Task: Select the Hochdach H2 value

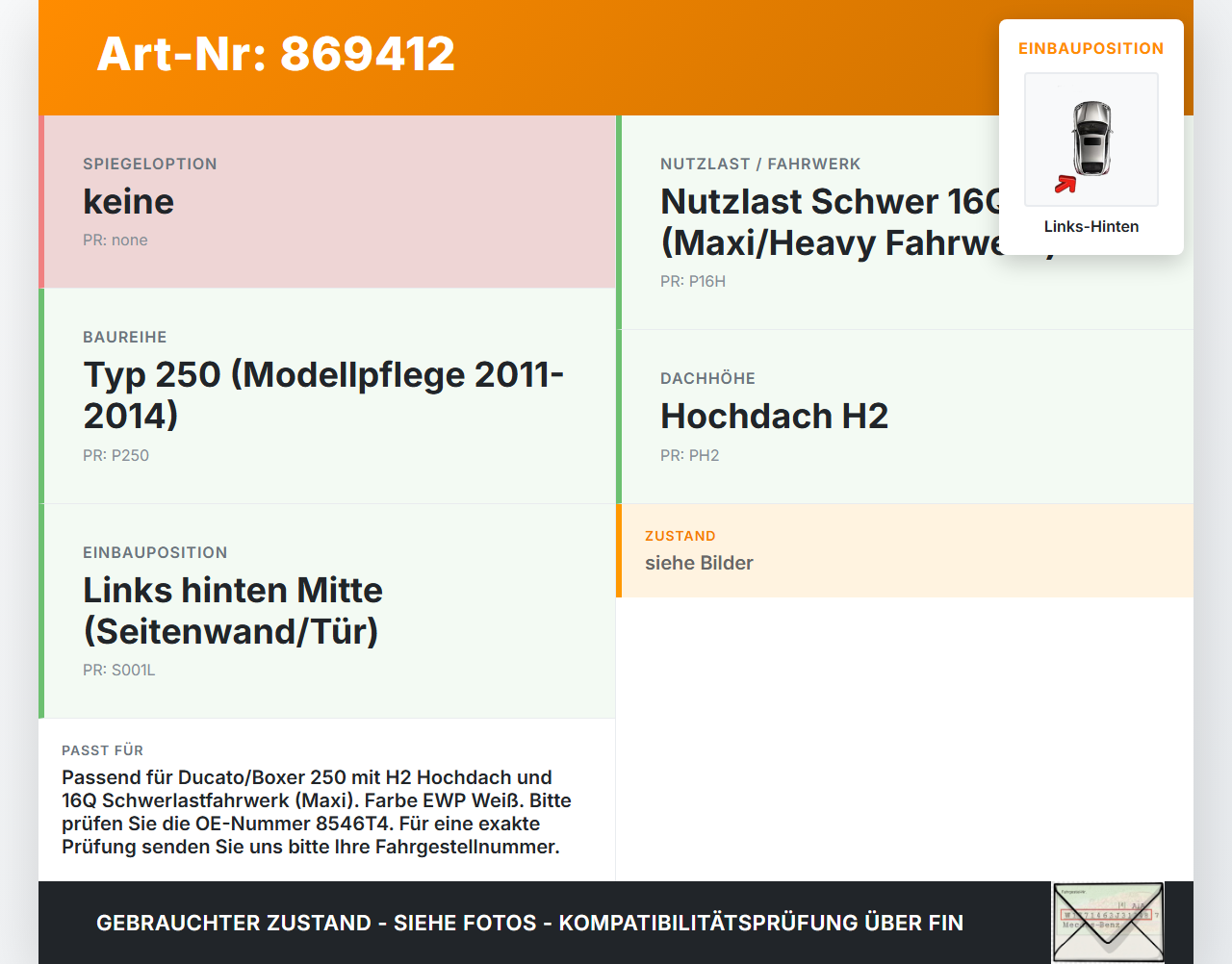Action: coord(775,416)
